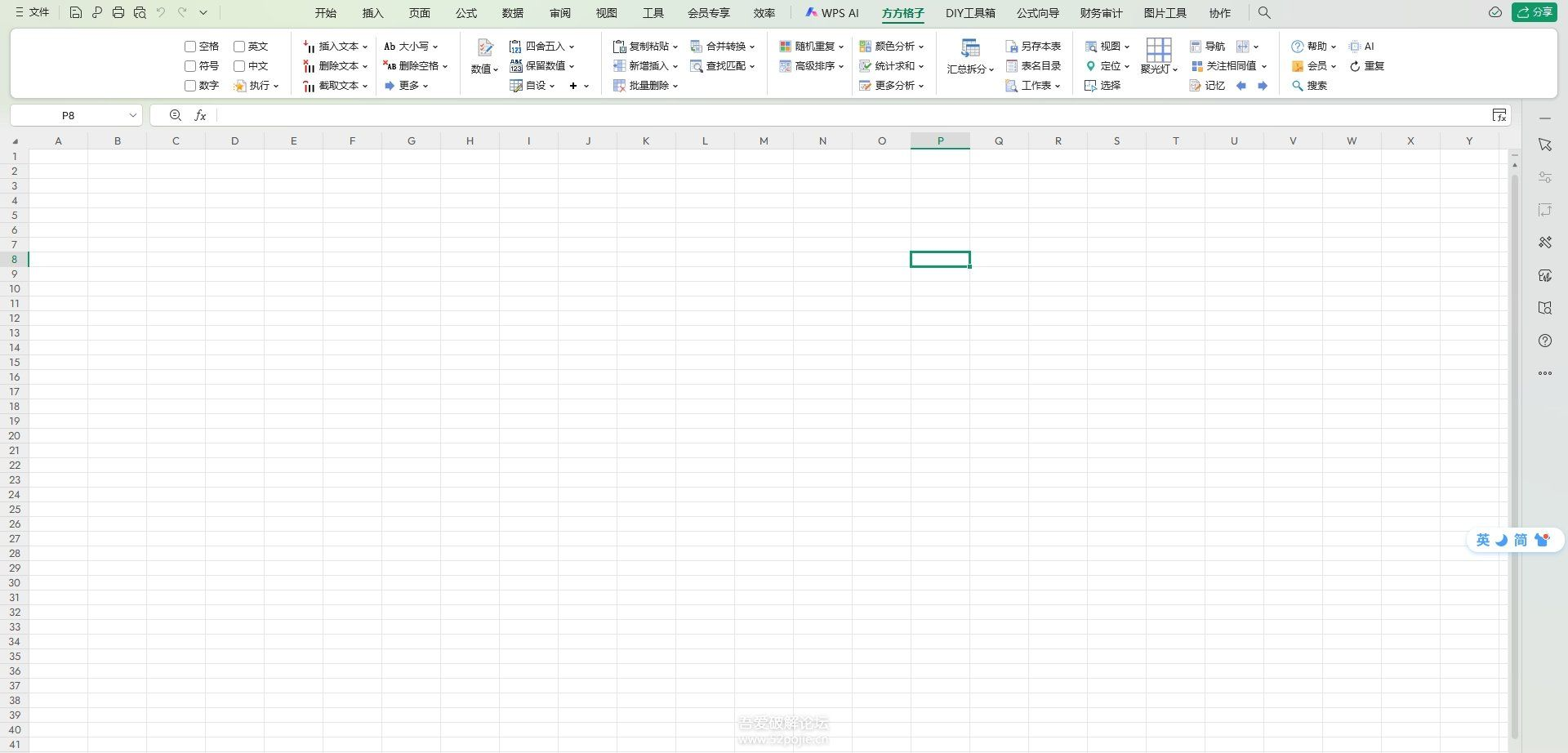Click the 搜索 search tool in ribbon
The height and width of the screenshot is (753, 1568).
tap(1309, 86)
